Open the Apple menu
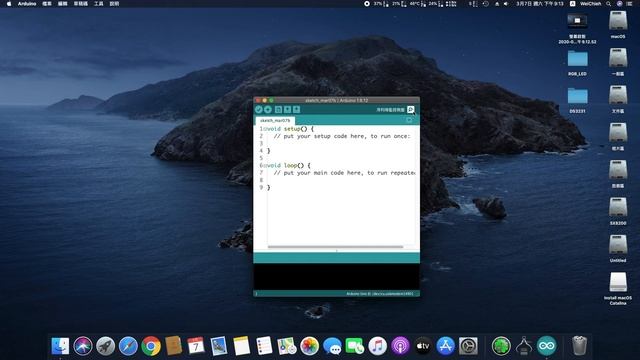 (9, 4)
